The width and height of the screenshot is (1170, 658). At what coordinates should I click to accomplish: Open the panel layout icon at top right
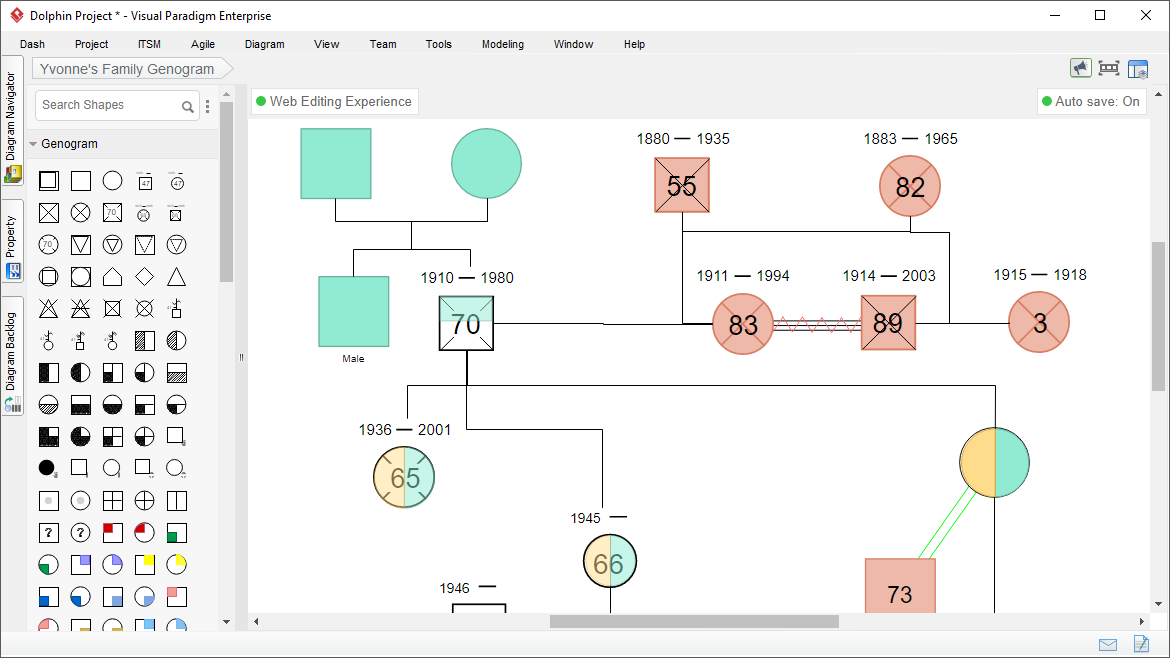click(x=1138, y=69)
